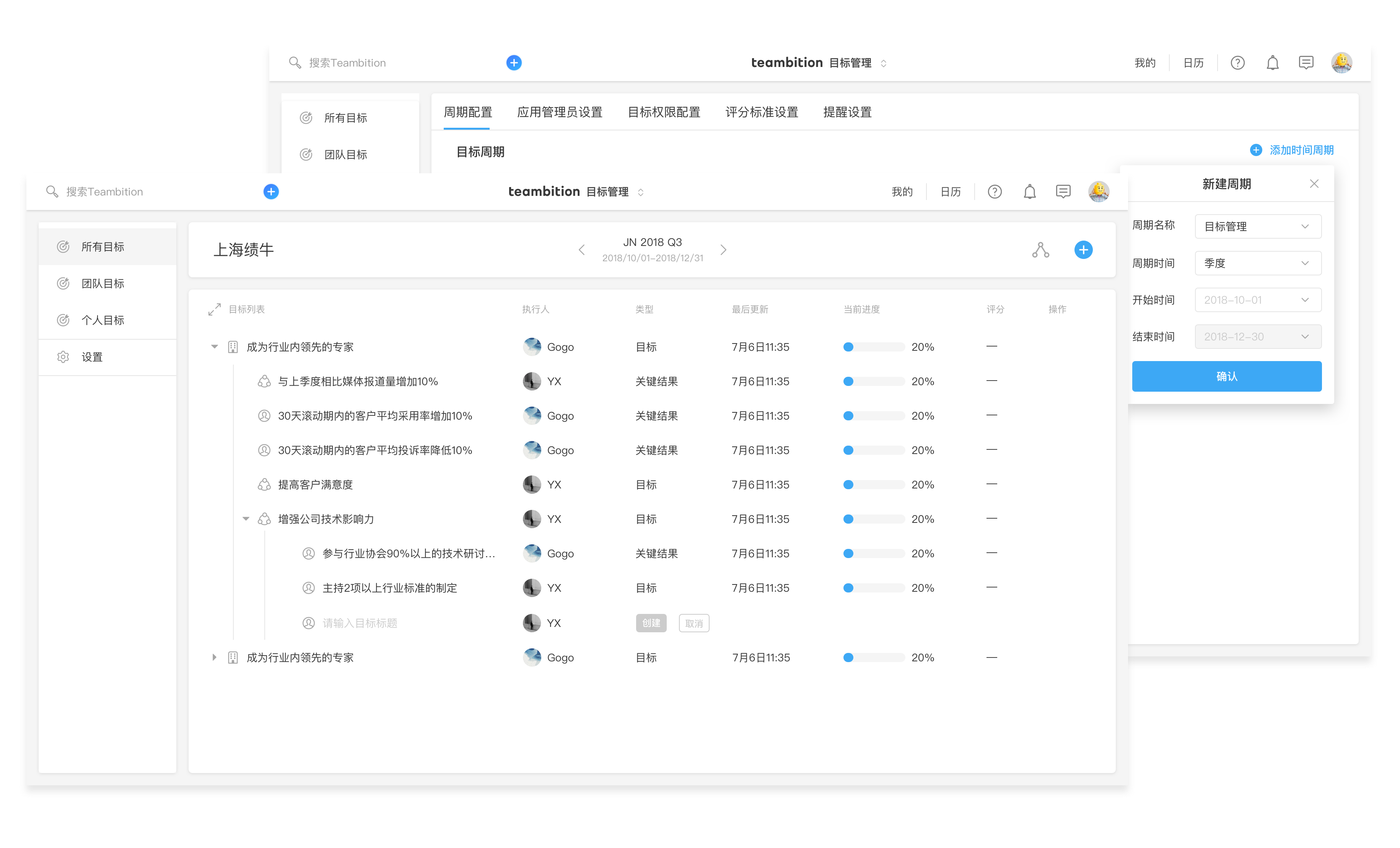The image size is (1400, 848).
Task: Switch to 应用管理员设置 tab
Action: pyautogui.click(x=560, y=112)
